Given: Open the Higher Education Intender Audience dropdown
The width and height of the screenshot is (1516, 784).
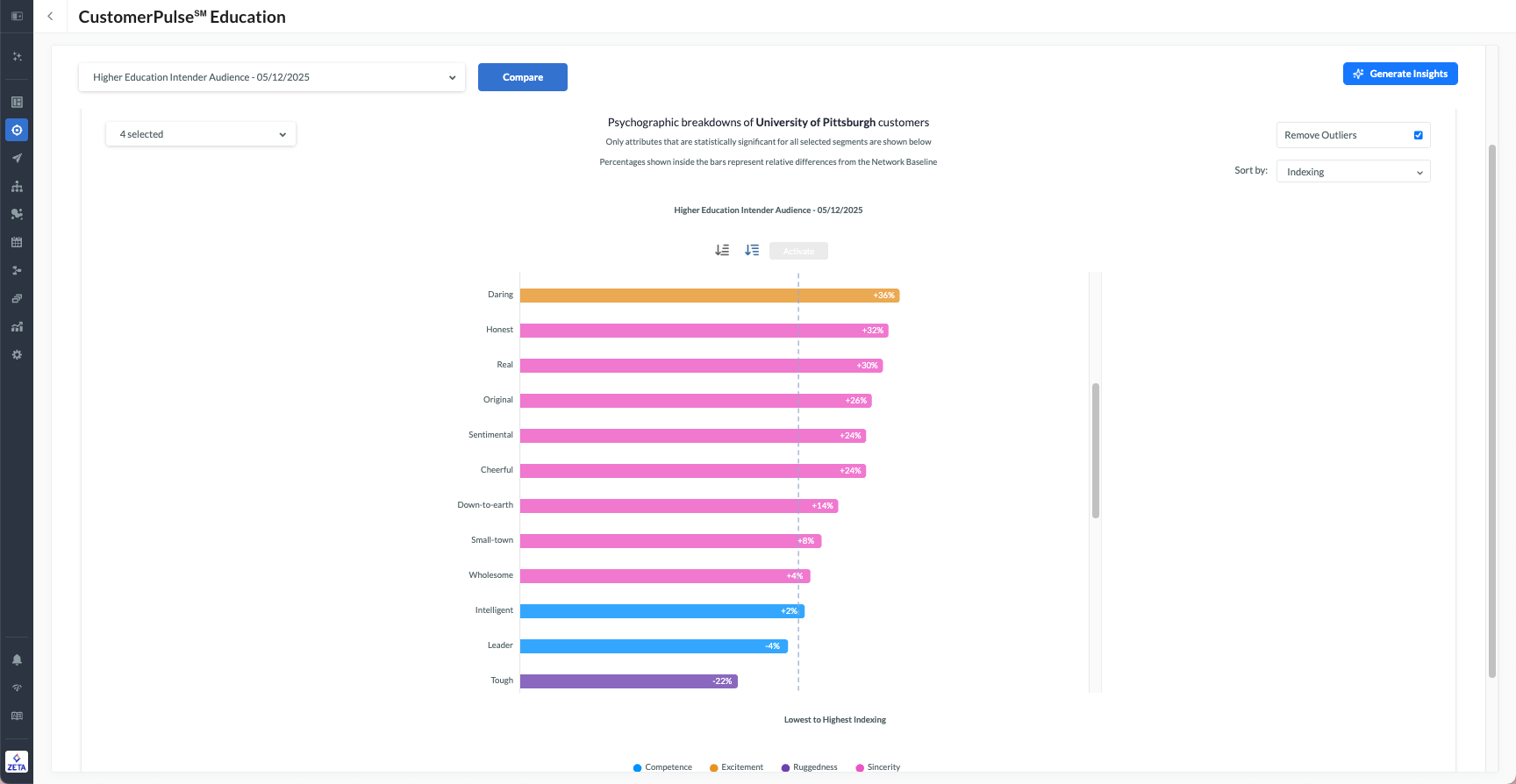Looking at the screenshot, I should click(272, 77).
